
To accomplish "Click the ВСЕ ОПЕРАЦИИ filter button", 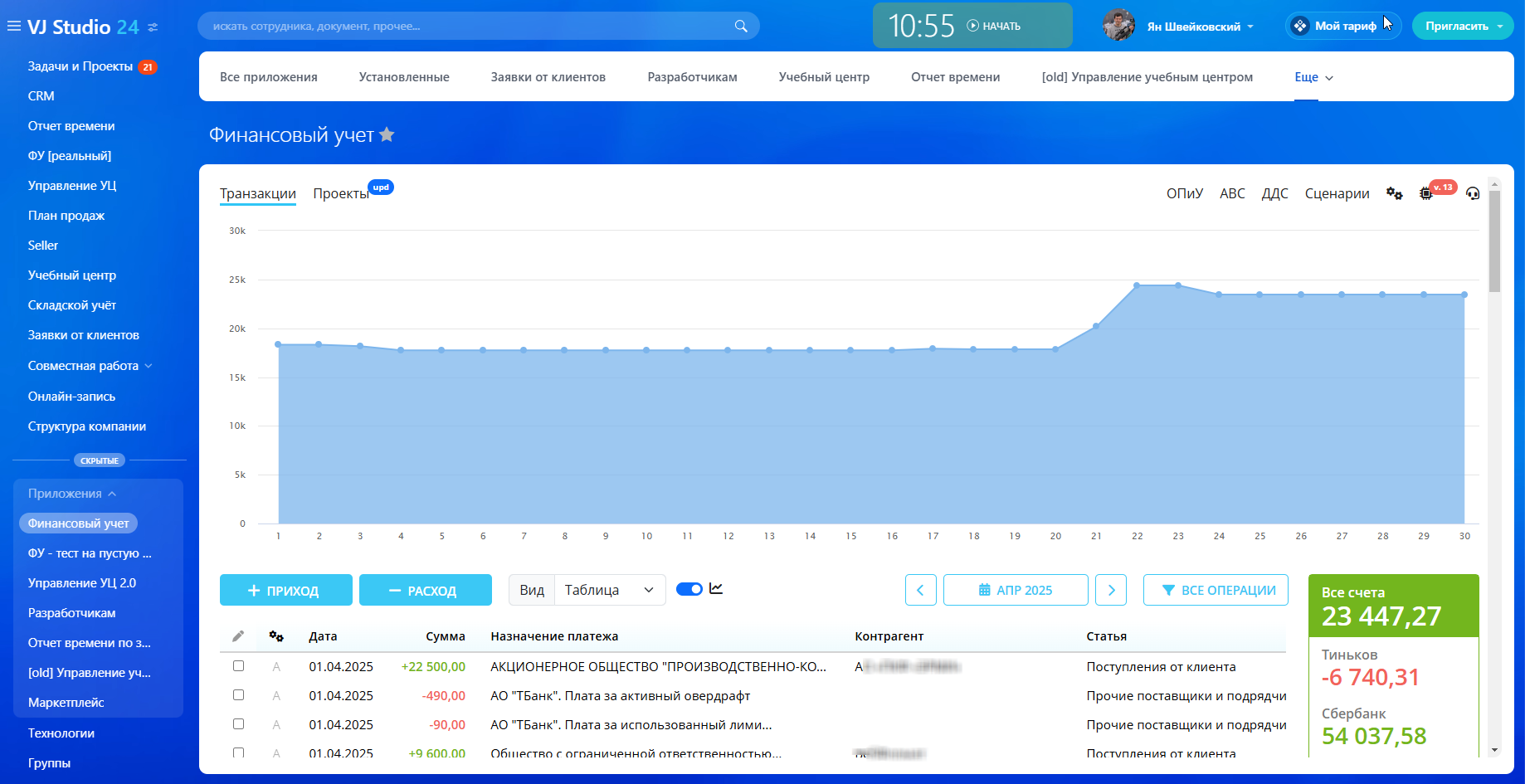I will tap(1216, 590).
